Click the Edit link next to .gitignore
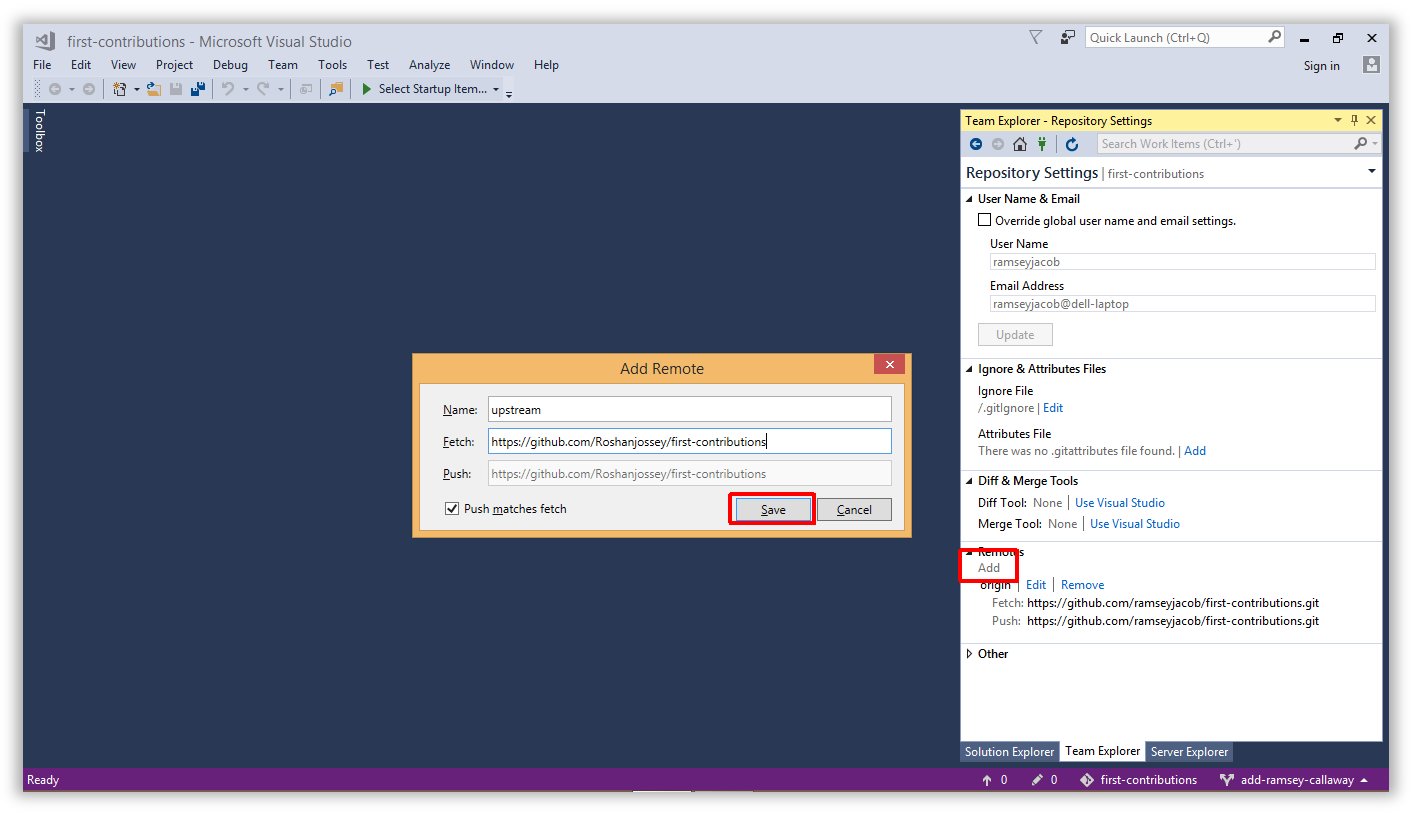 click(1053, 408)
